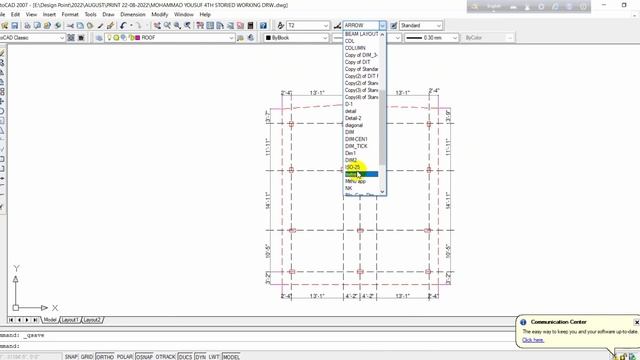Open the ROOF layer dropdown
Image resolution: width=640 pixels, height=360 pixels.
pos(231,38)
